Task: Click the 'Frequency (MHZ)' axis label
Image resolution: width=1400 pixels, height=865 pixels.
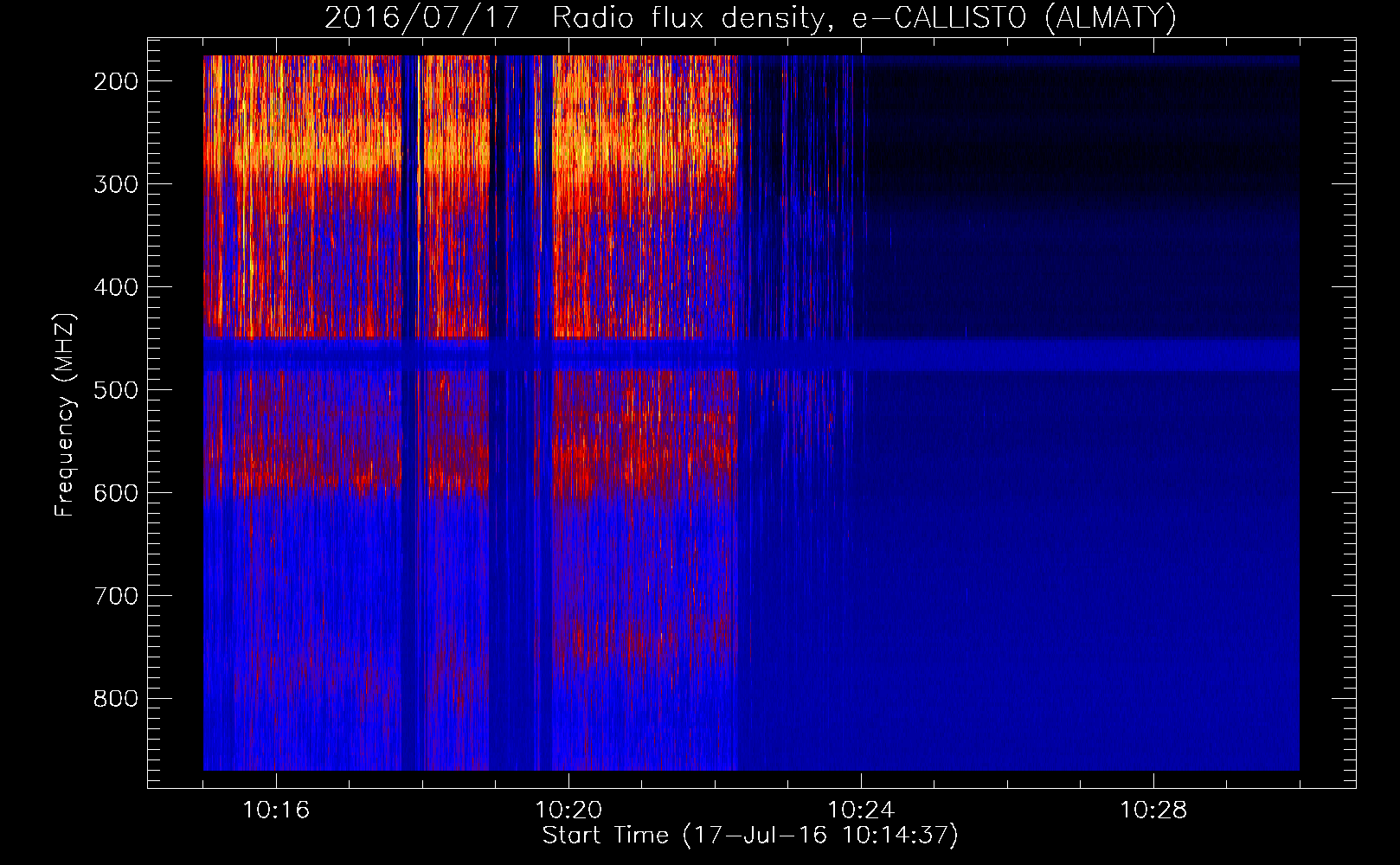Action: point(65,414)
